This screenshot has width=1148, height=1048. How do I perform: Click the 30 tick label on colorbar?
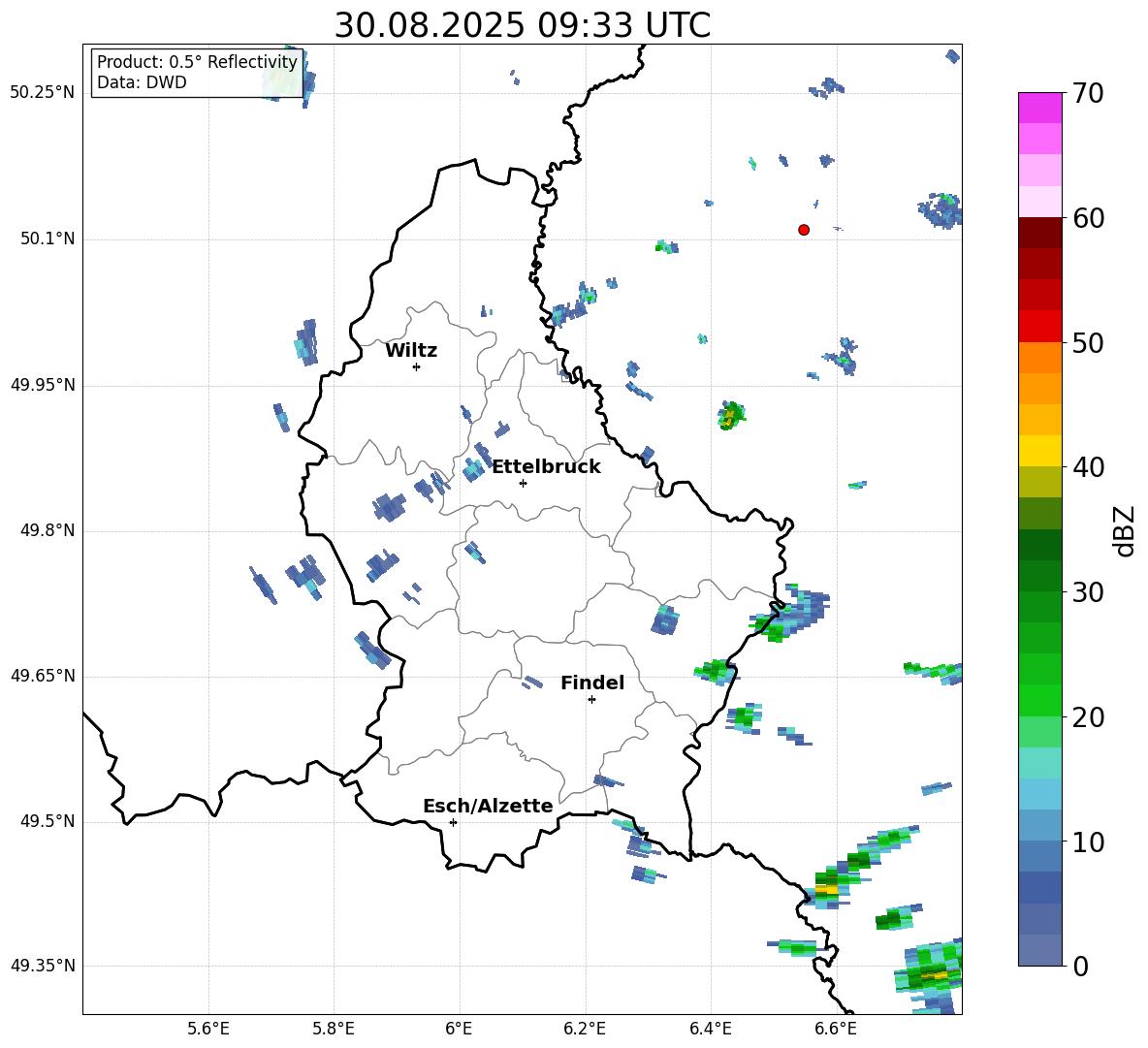click(x=1088, y=591)
